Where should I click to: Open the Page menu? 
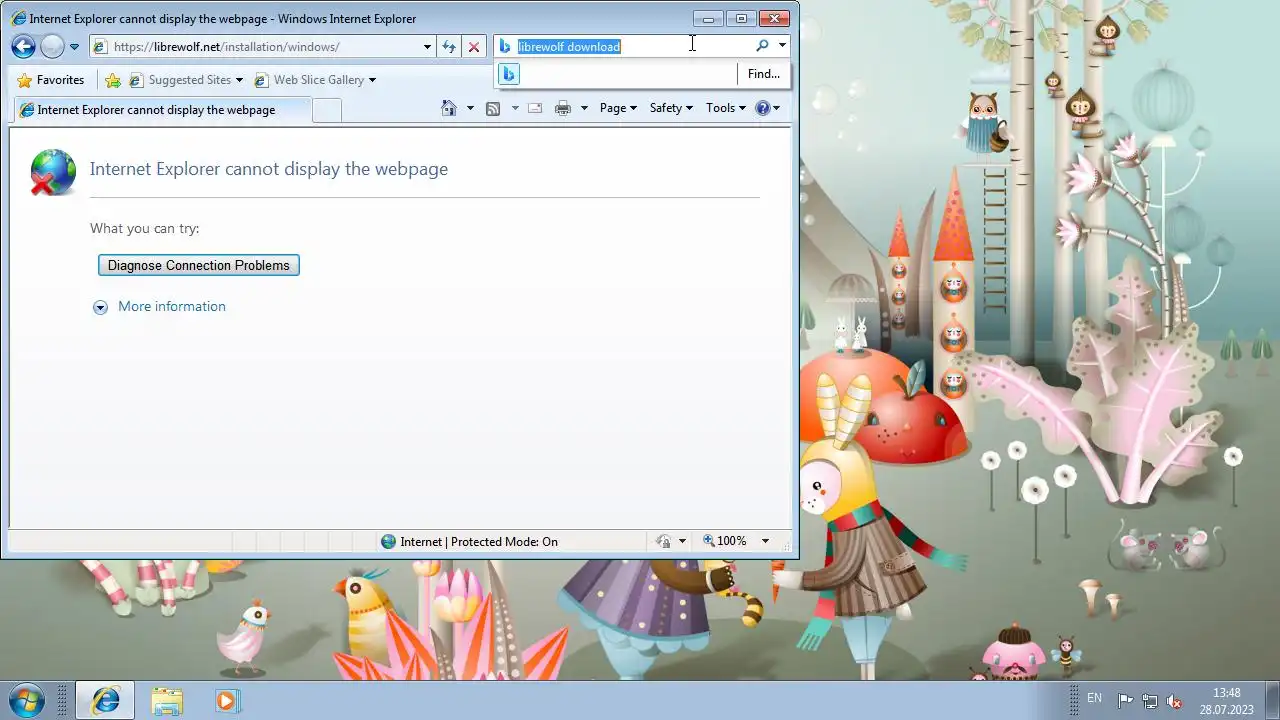coord(618,108)
